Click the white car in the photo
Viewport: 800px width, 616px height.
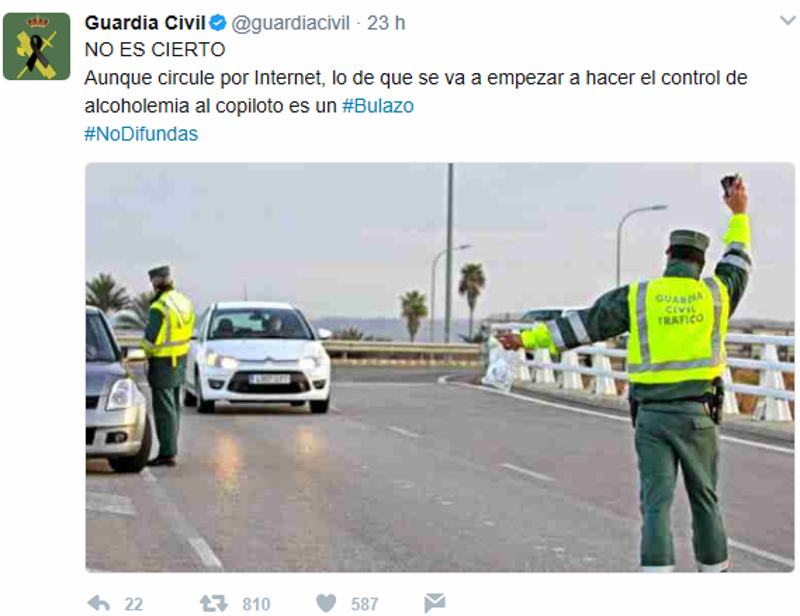coord(258,356)
